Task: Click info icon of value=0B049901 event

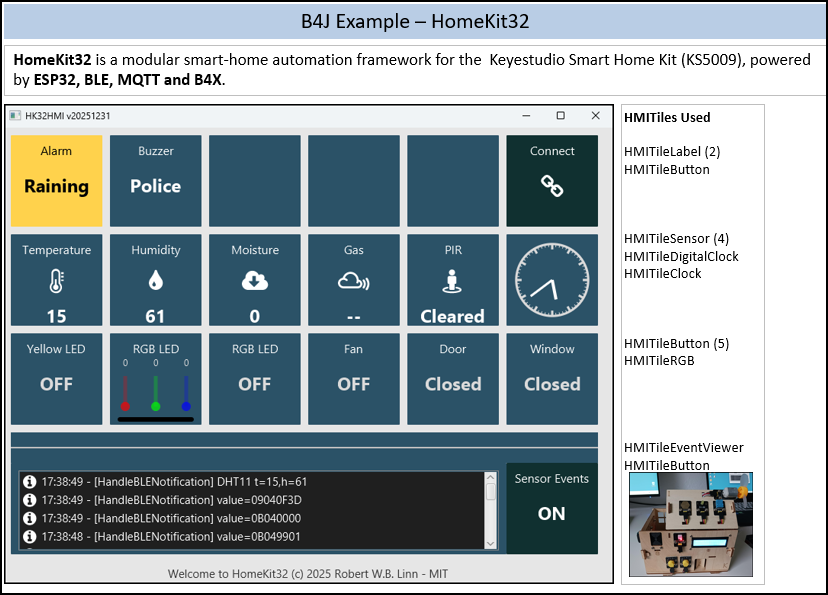Action: (x=30, y=536)
